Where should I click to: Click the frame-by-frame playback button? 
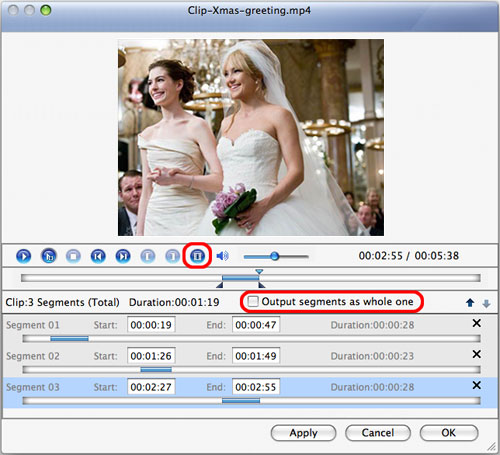[x=49, y=256]
